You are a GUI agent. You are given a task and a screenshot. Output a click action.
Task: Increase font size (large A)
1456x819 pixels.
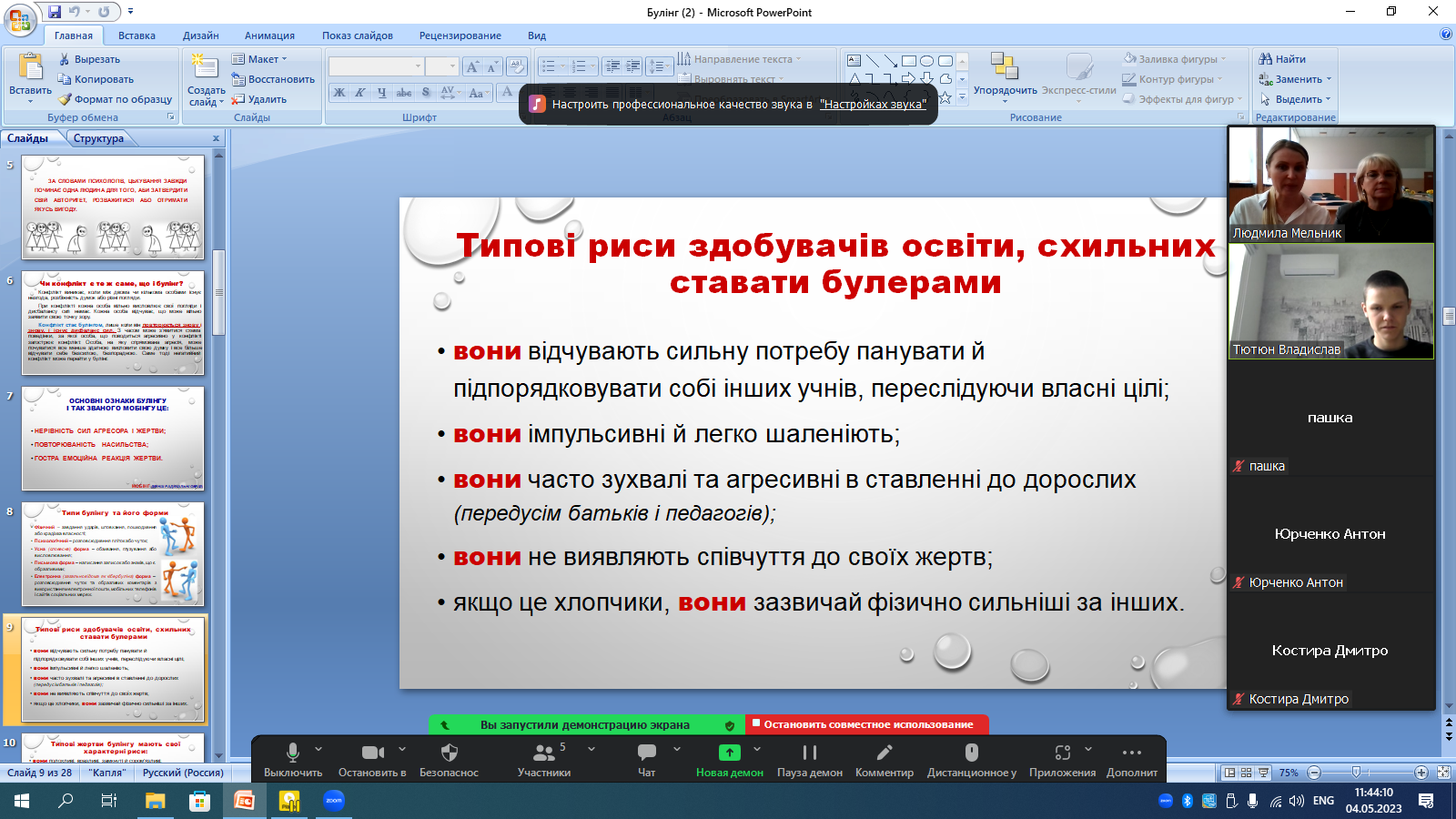pyautogui.click(x=471, y=66)
